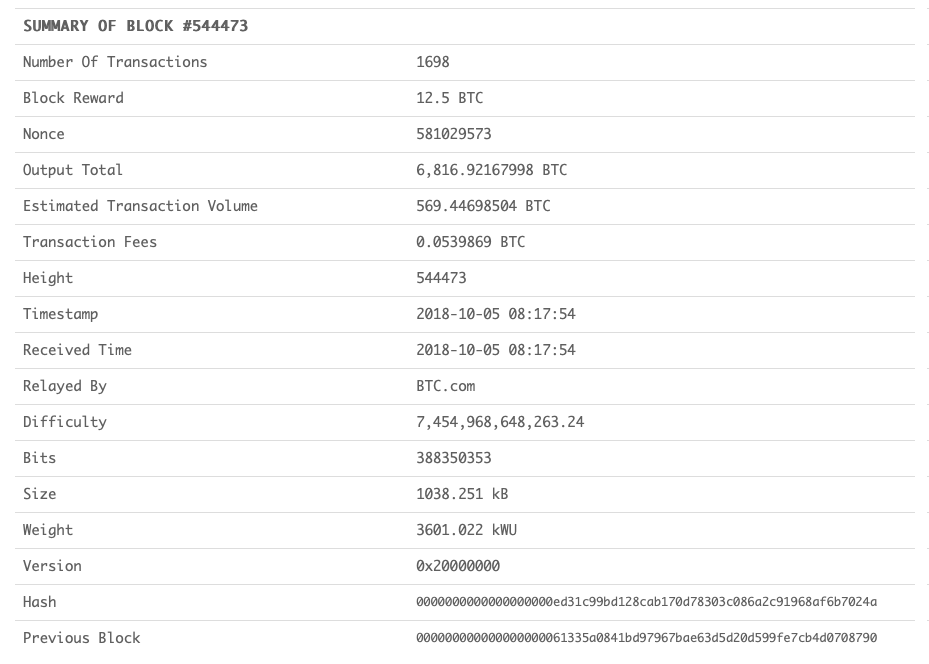
Task: Select the Summary of Block #544473 heading
Action: 135,26
